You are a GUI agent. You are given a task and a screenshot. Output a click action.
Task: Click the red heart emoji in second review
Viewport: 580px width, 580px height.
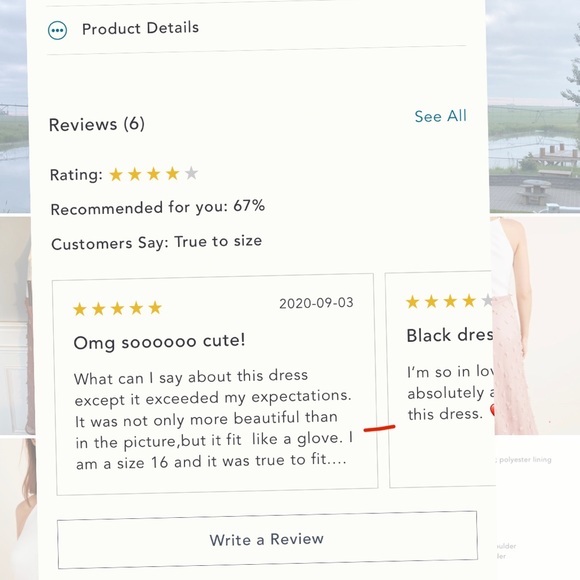coord(492,411)
